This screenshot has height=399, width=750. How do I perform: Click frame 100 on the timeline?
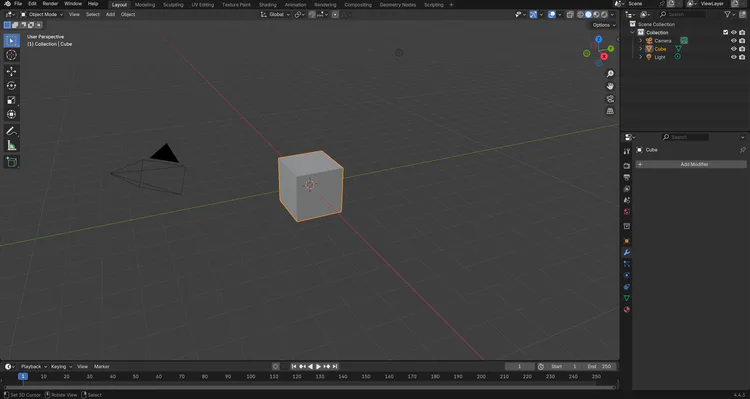coord(251,377)
